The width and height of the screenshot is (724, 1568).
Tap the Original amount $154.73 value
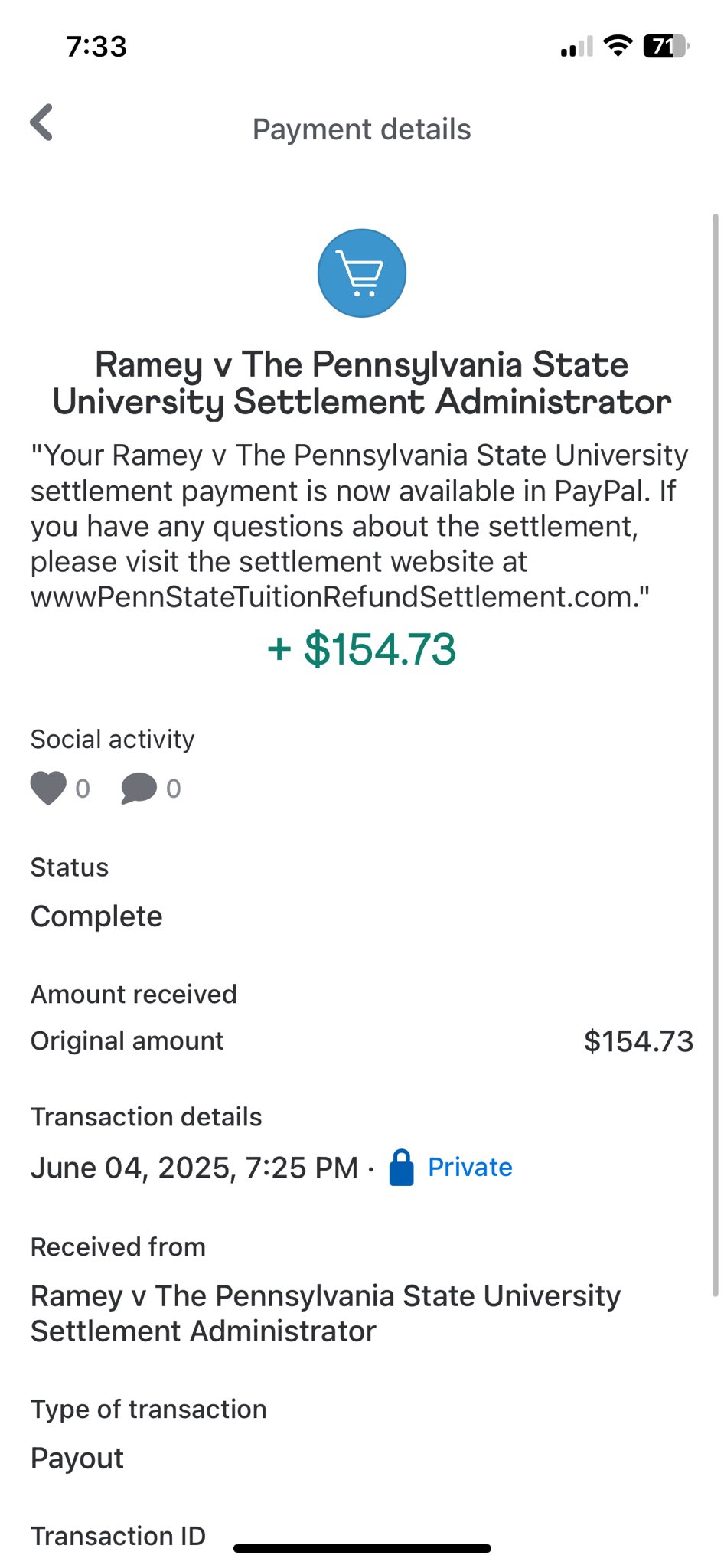pos(638,1041)
